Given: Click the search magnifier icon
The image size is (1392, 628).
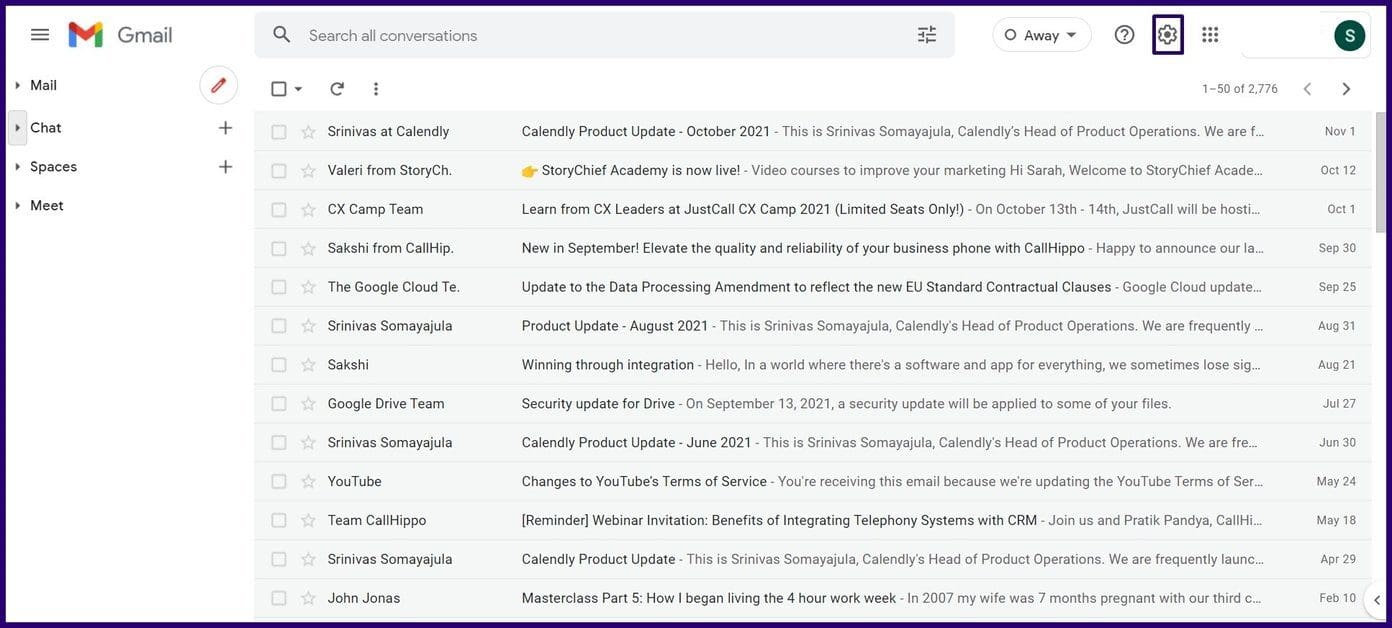Looking at the screenshot, I should (282, 35).
